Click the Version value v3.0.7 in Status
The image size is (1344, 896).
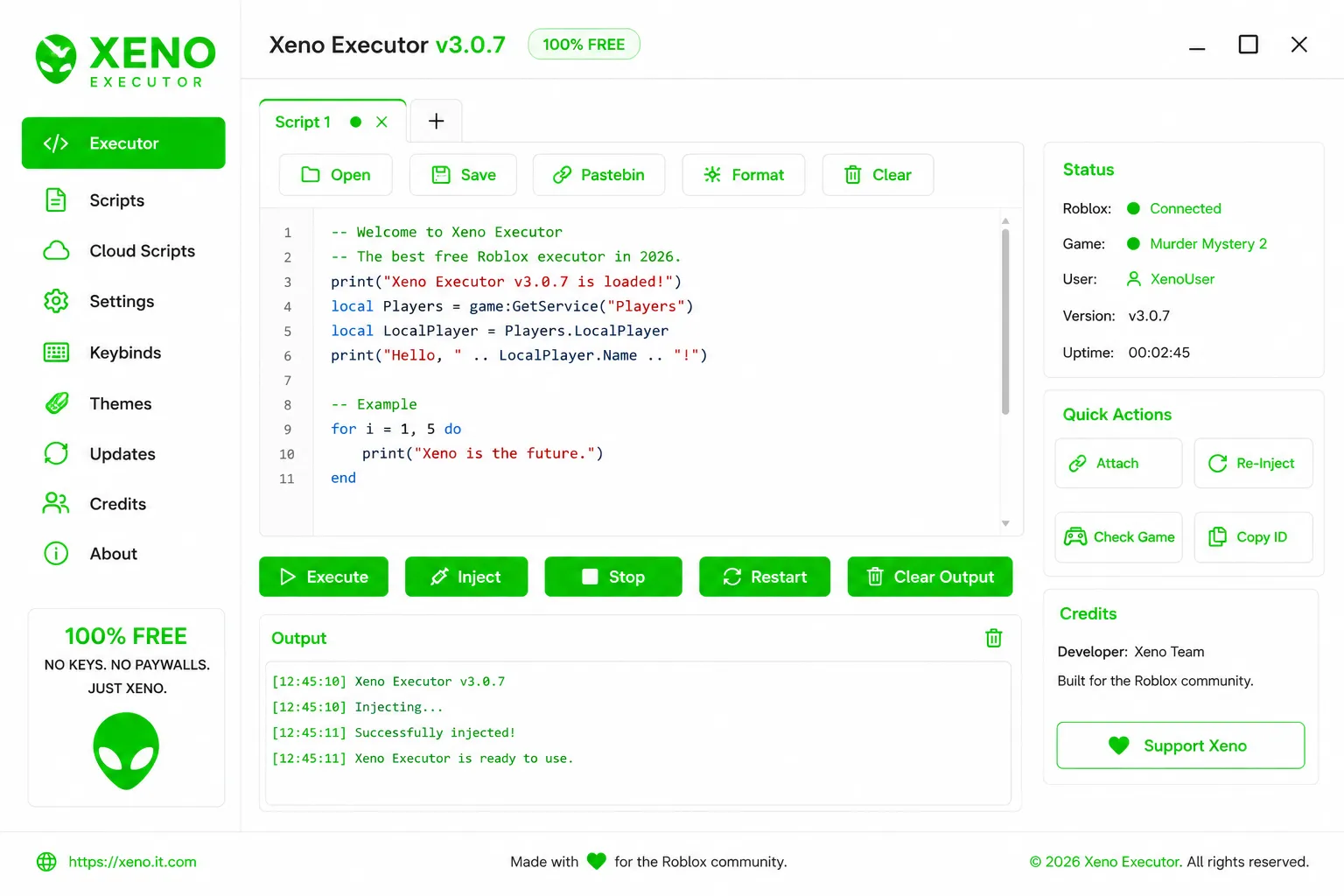[x=1149, y=316]
